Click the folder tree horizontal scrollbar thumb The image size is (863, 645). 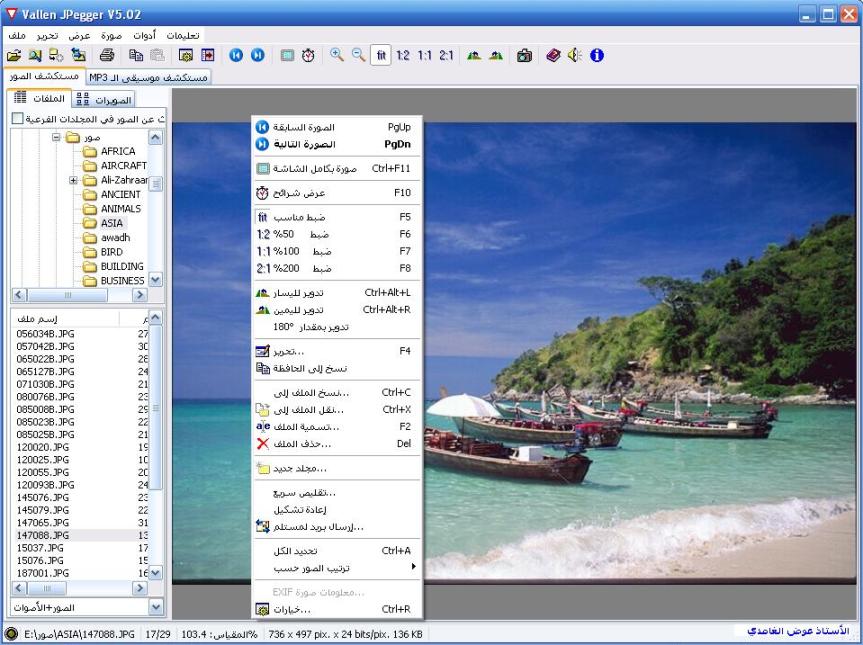point(68,295)
